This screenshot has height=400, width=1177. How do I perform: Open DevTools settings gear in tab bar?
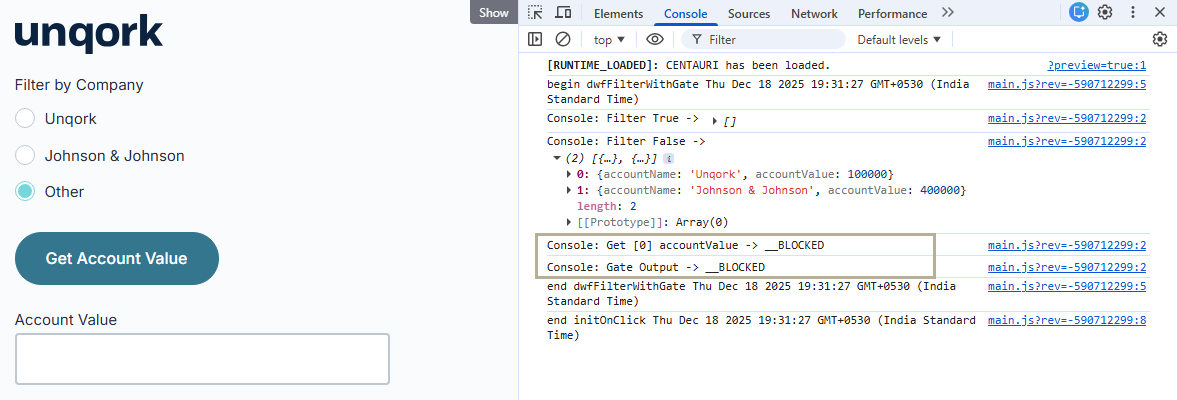coord(1105,12)
